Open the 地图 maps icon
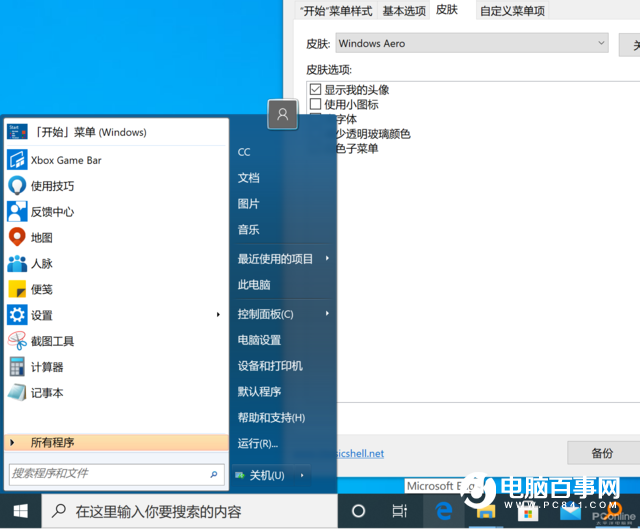The image size is (640, 529). coord(17,238)
